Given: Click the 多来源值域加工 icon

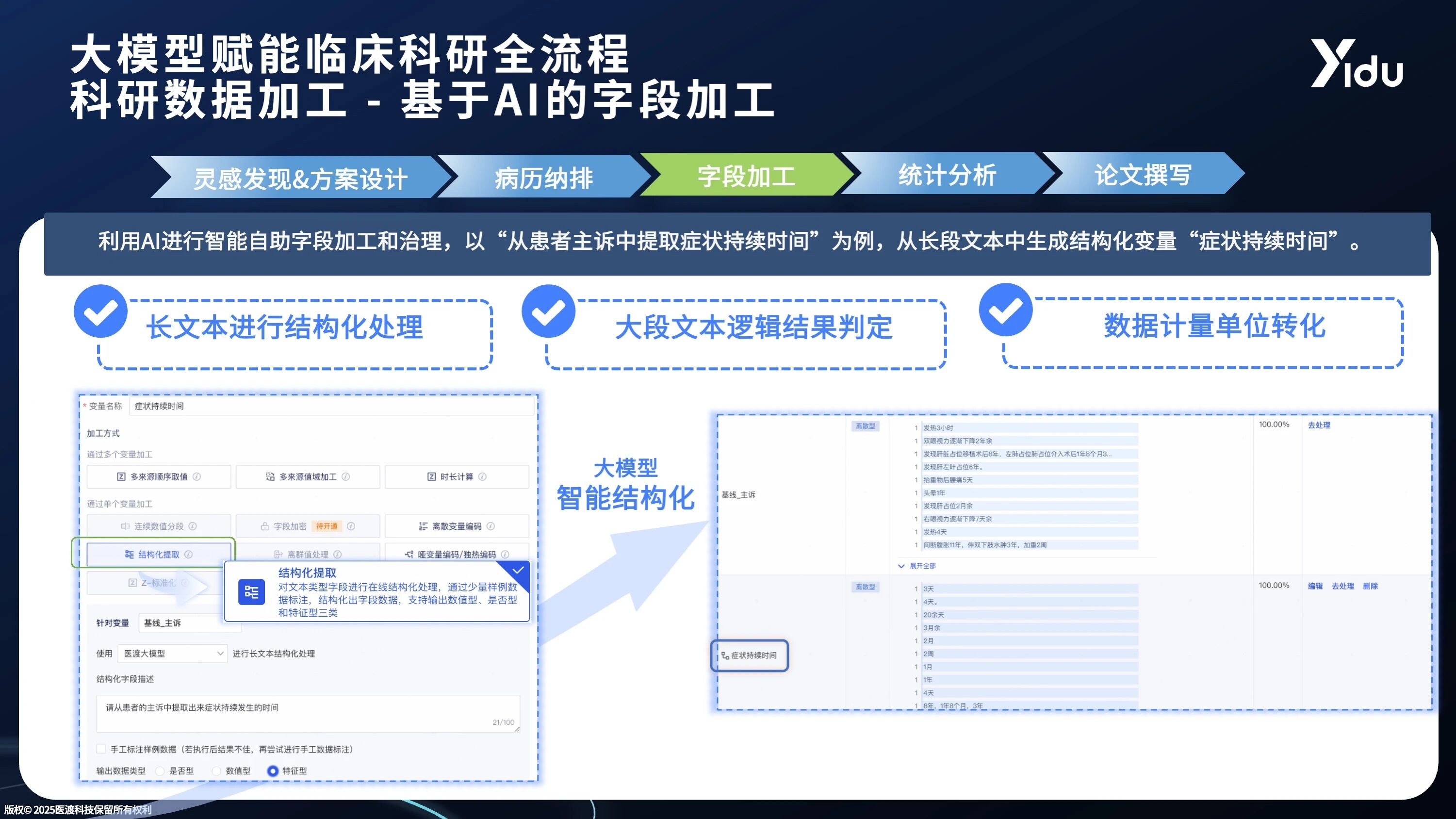Looking at the screenshot, I should (270, 476).
